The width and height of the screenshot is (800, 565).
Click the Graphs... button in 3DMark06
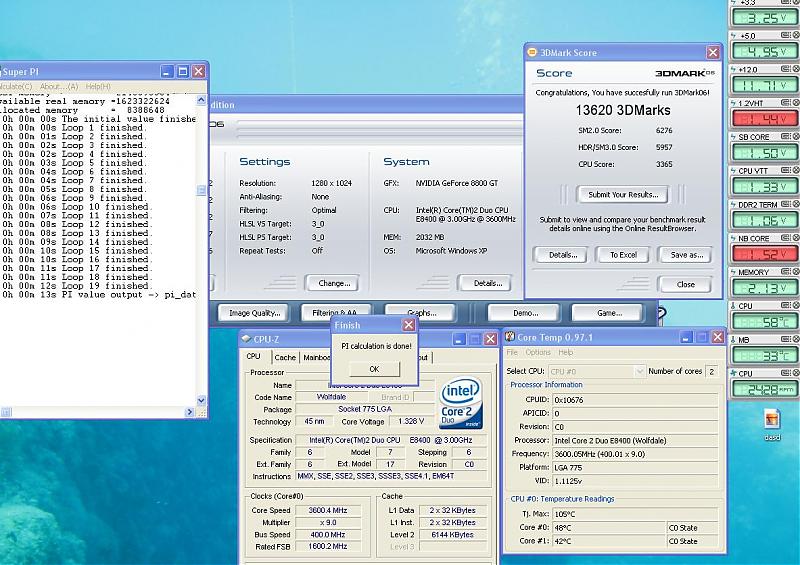tap(421, 313)
